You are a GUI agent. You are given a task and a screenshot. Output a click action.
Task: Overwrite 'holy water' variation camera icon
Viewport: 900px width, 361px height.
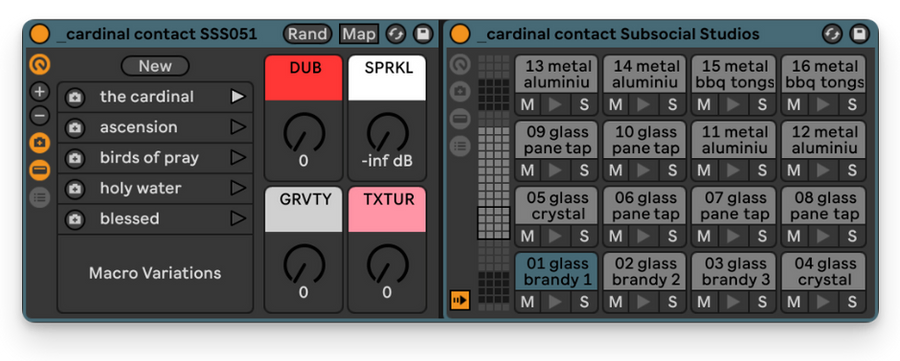pos(75,188)
